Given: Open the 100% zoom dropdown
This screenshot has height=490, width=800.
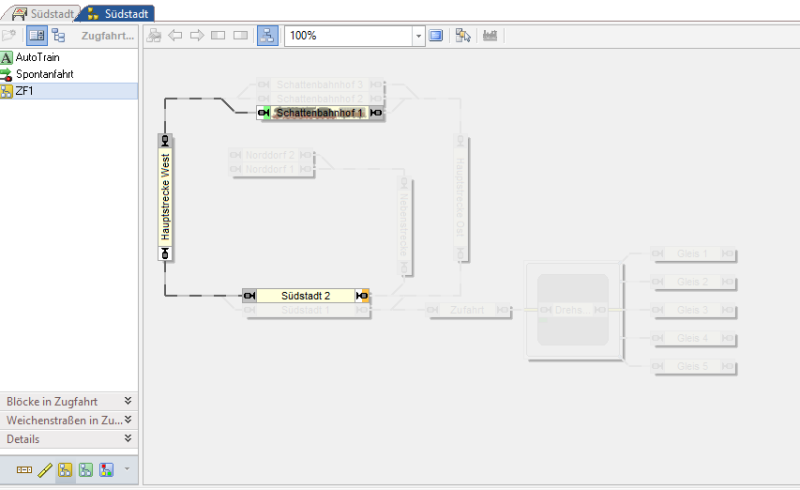Looking at the screenshot, I should pos(418,35).
